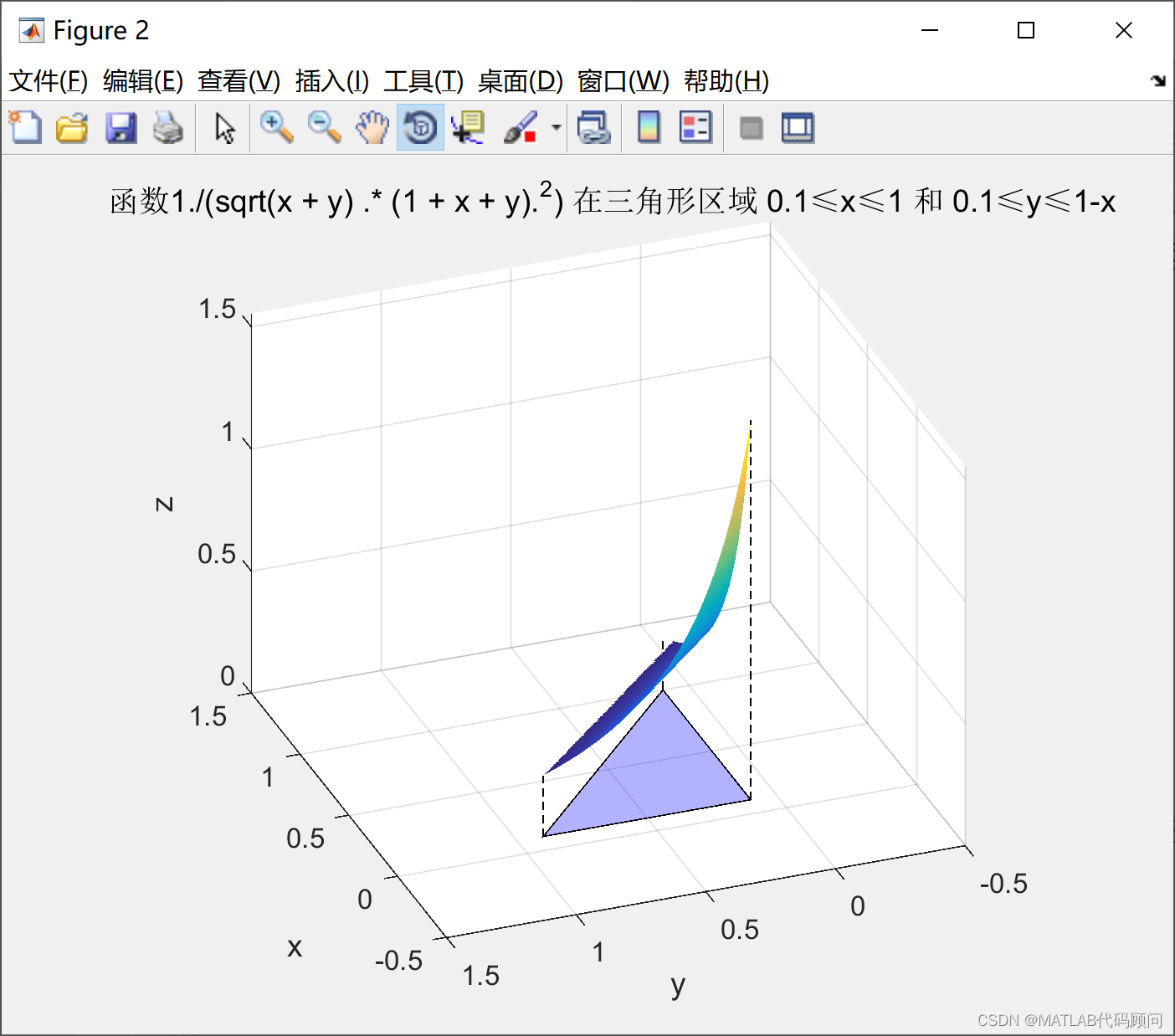This screenshot has height=1036, width=1175.
Task: Open the 插入(I) menu
Action: 331,81
